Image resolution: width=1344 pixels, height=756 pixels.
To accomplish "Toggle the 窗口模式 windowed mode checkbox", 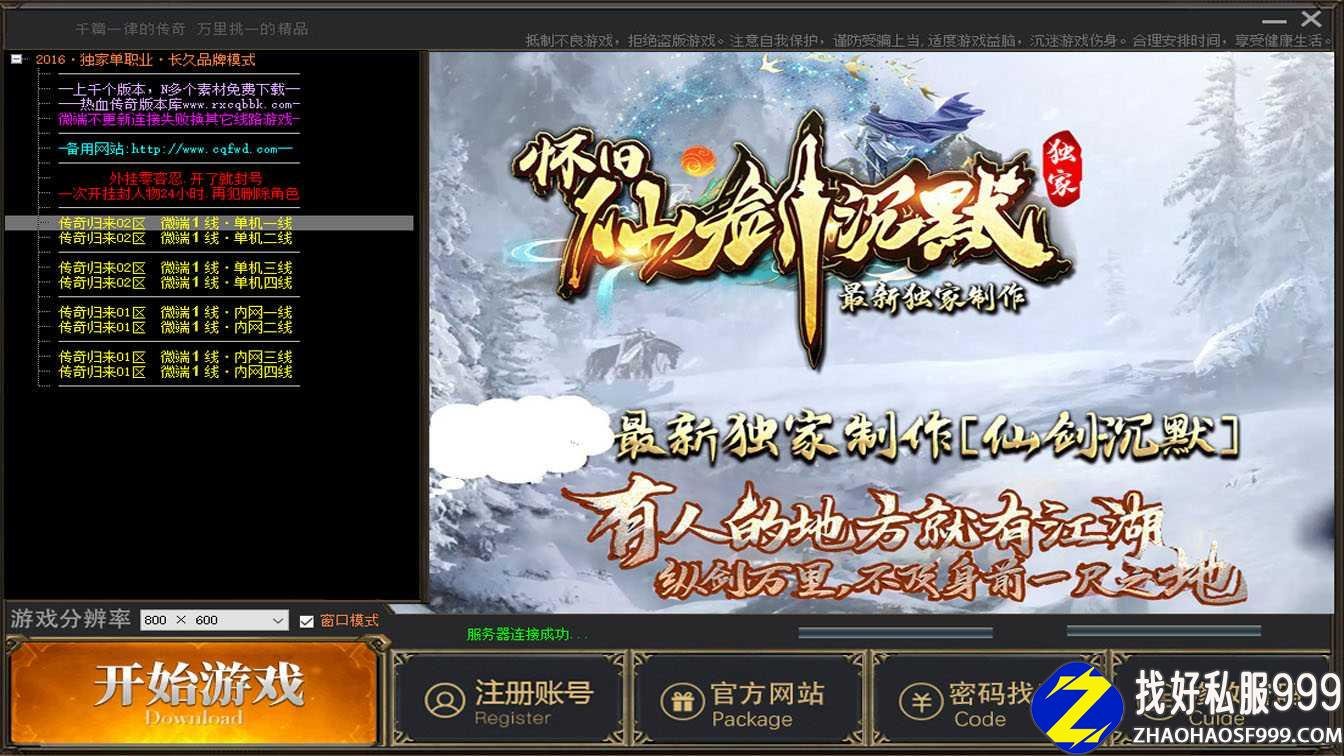I will 307,621.
